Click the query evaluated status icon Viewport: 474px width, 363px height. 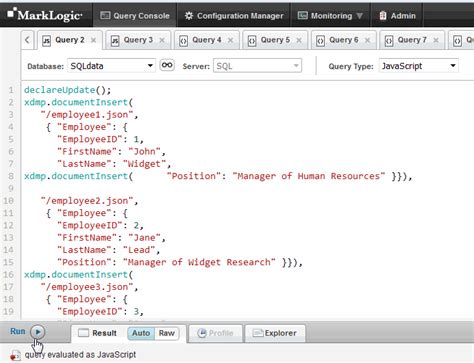pyautogui.click(x=15, y=355)
